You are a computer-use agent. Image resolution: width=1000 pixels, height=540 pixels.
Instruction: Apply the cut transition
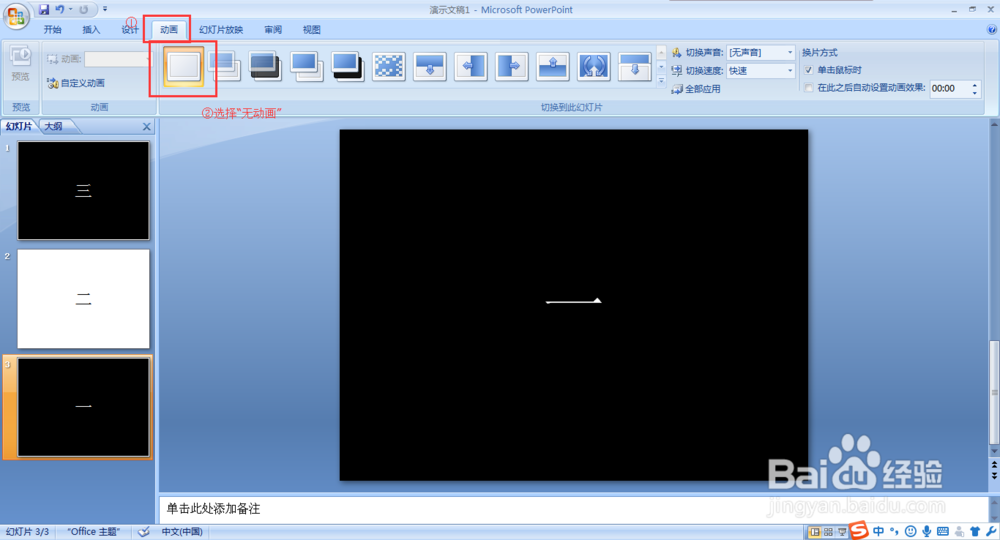click(x=306, y=66)
